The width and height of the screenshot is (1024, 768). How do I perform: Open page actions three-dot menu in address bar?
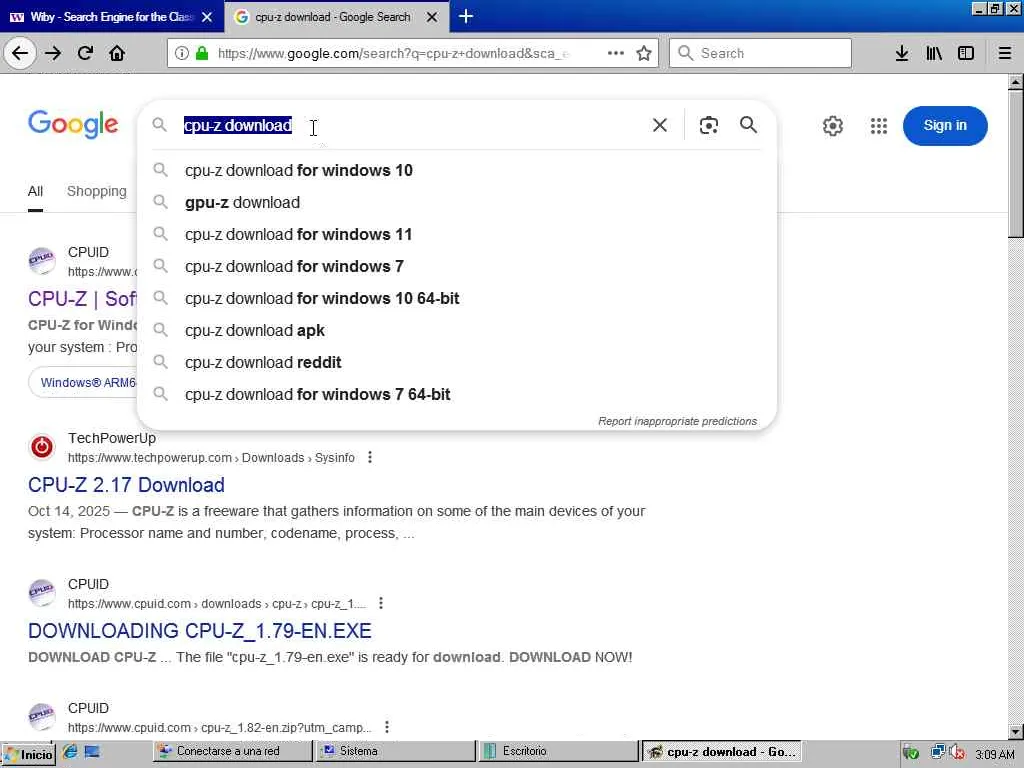tap(616, 53)
